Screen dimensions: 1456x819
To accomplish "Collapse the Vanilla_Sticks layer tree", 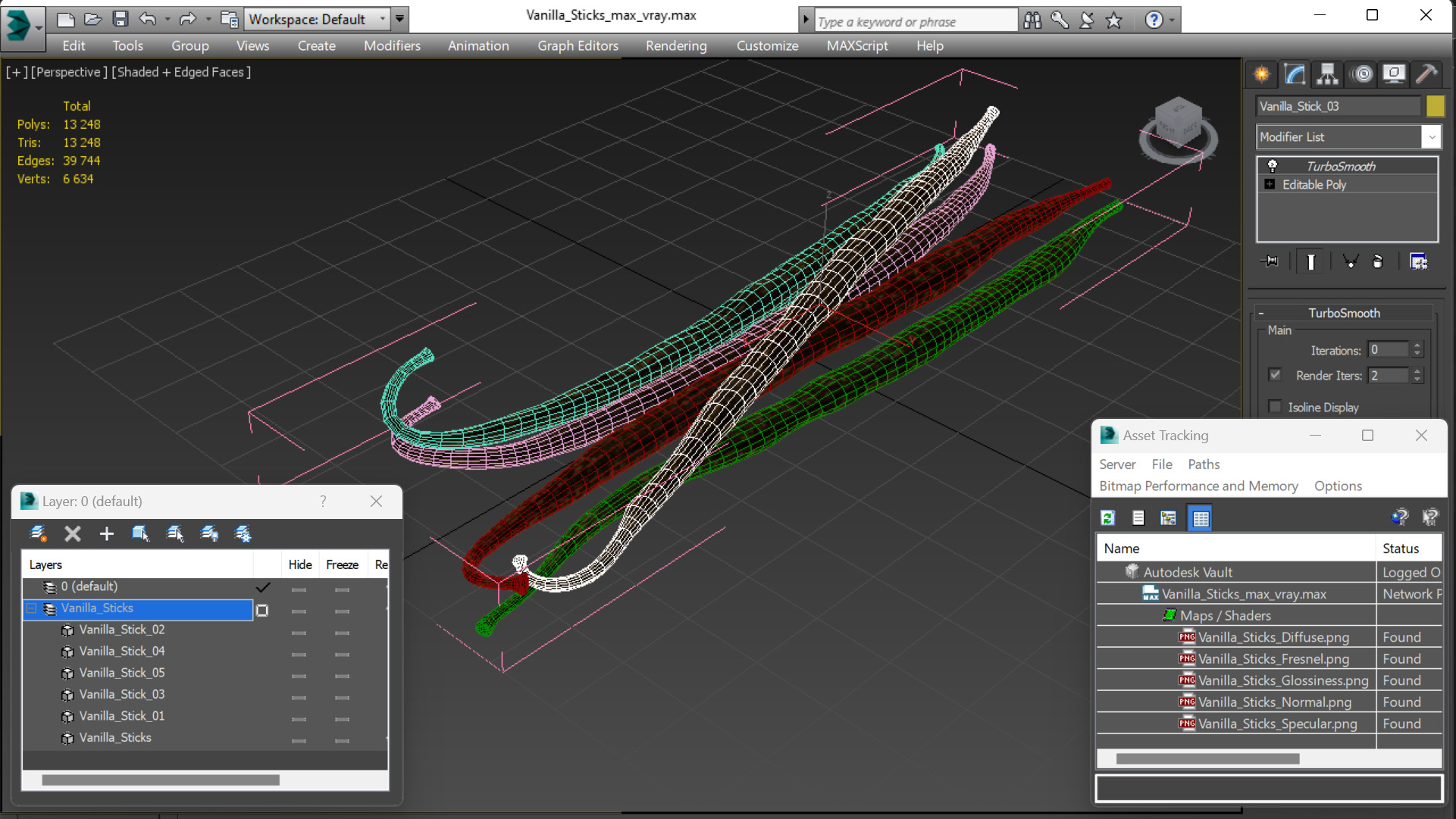I will (x=31, y=608).
